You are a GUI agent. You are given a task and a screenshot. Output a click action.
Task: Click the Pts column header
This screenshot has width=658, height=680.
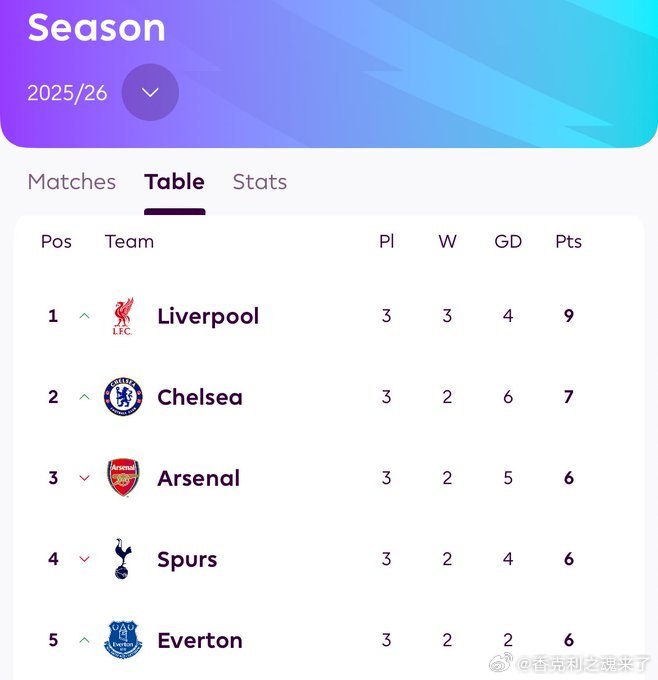click(x=569, y=242)
